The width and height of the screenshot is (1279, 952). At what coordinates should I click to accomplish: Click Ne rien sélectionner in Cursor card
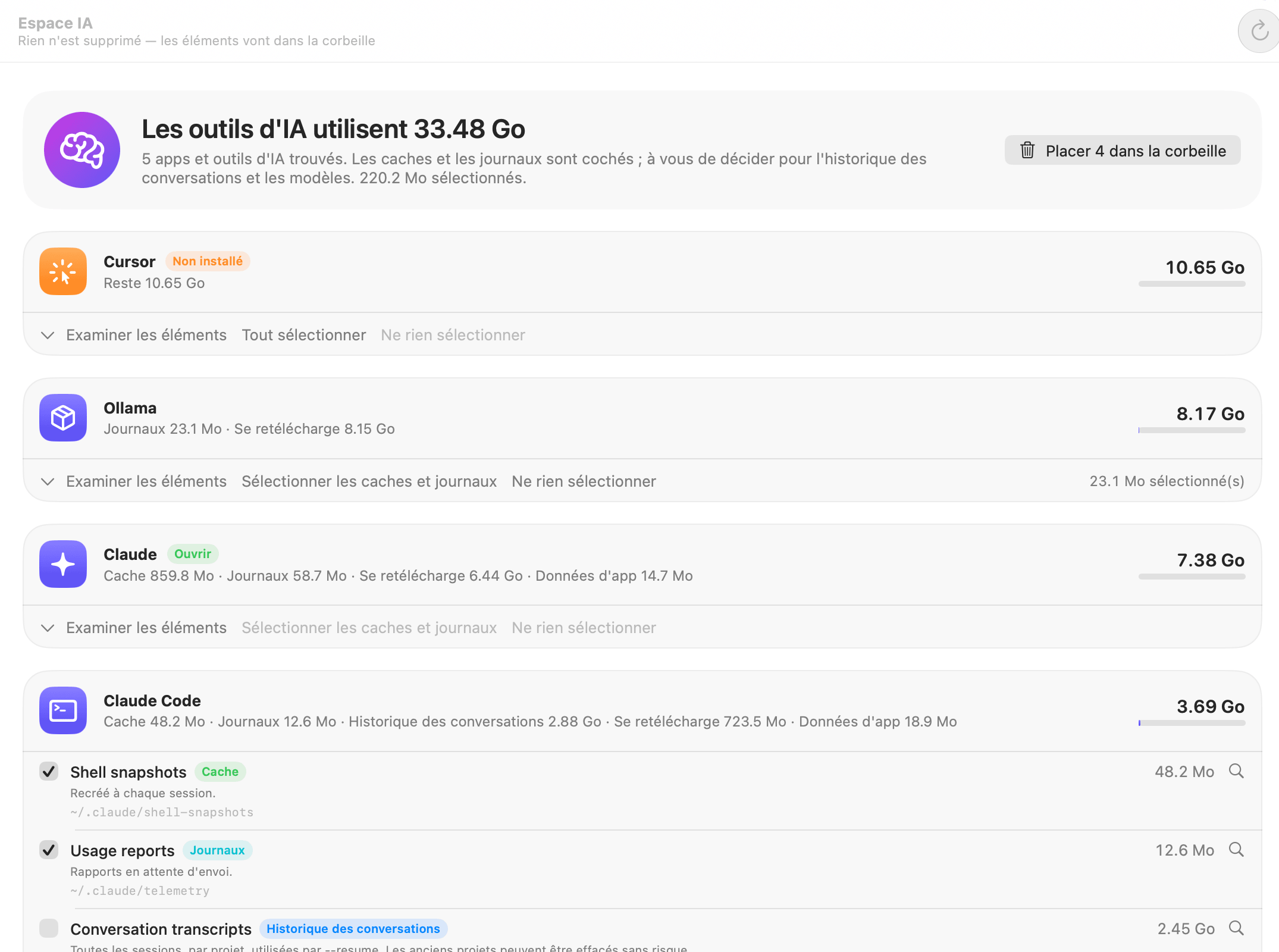coord(453,335)
